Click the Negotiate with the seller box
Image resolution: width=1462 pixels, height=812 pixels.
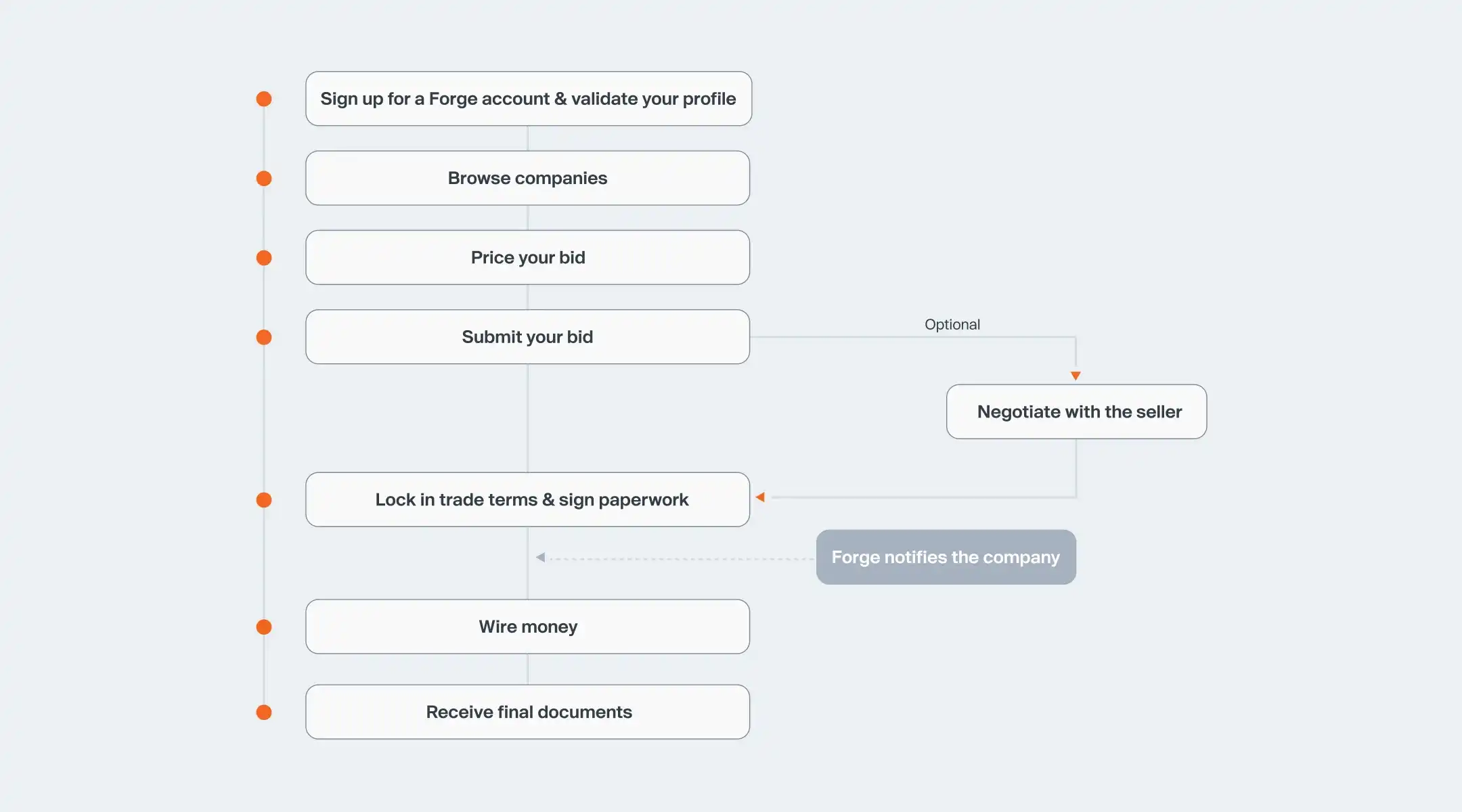tap(1076, 412)
